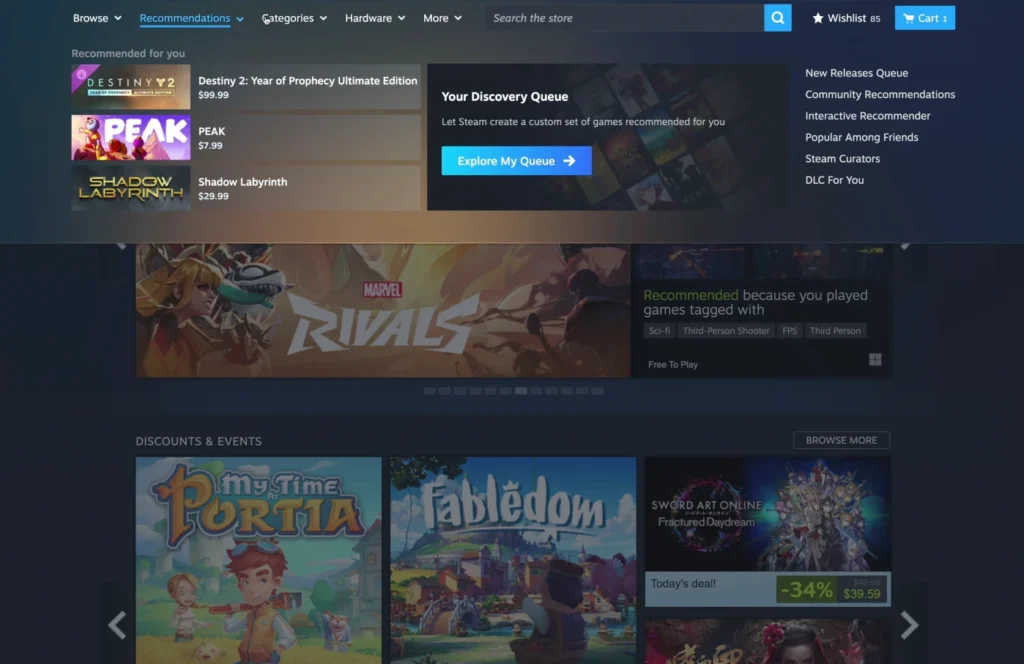Click inside the store search field
1024x664 pixels.
[x=620, y=17]
